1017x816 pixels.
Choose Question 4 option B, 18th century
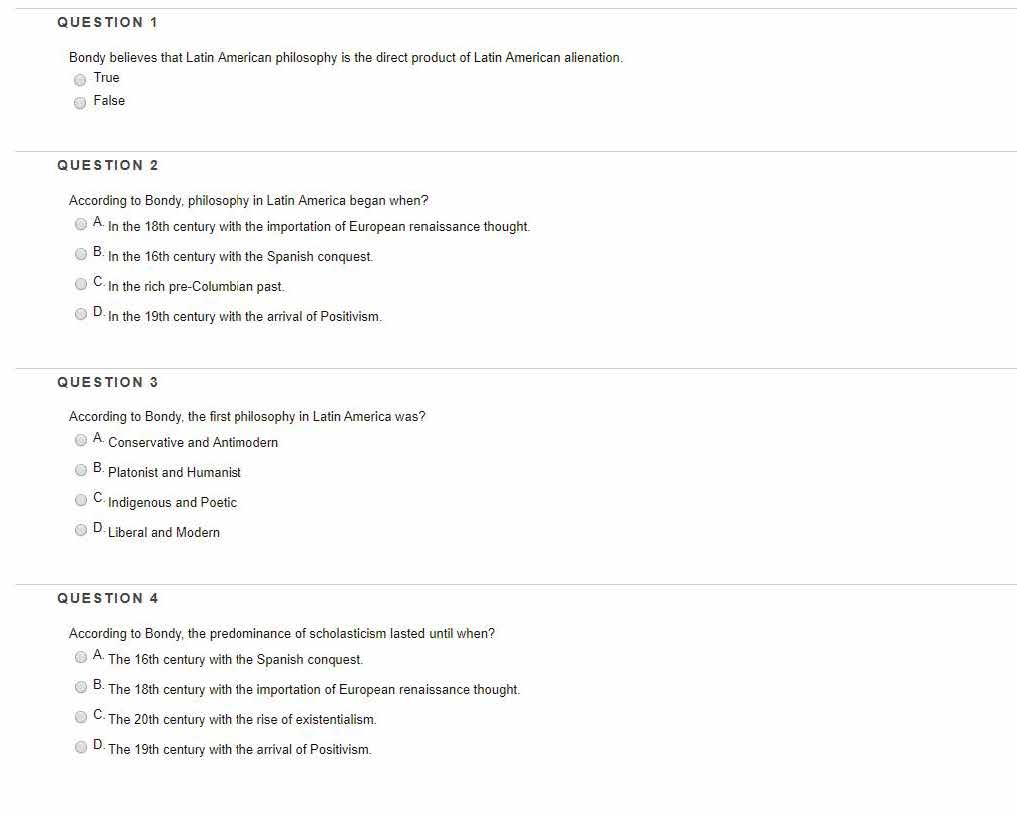pos(81,687)
